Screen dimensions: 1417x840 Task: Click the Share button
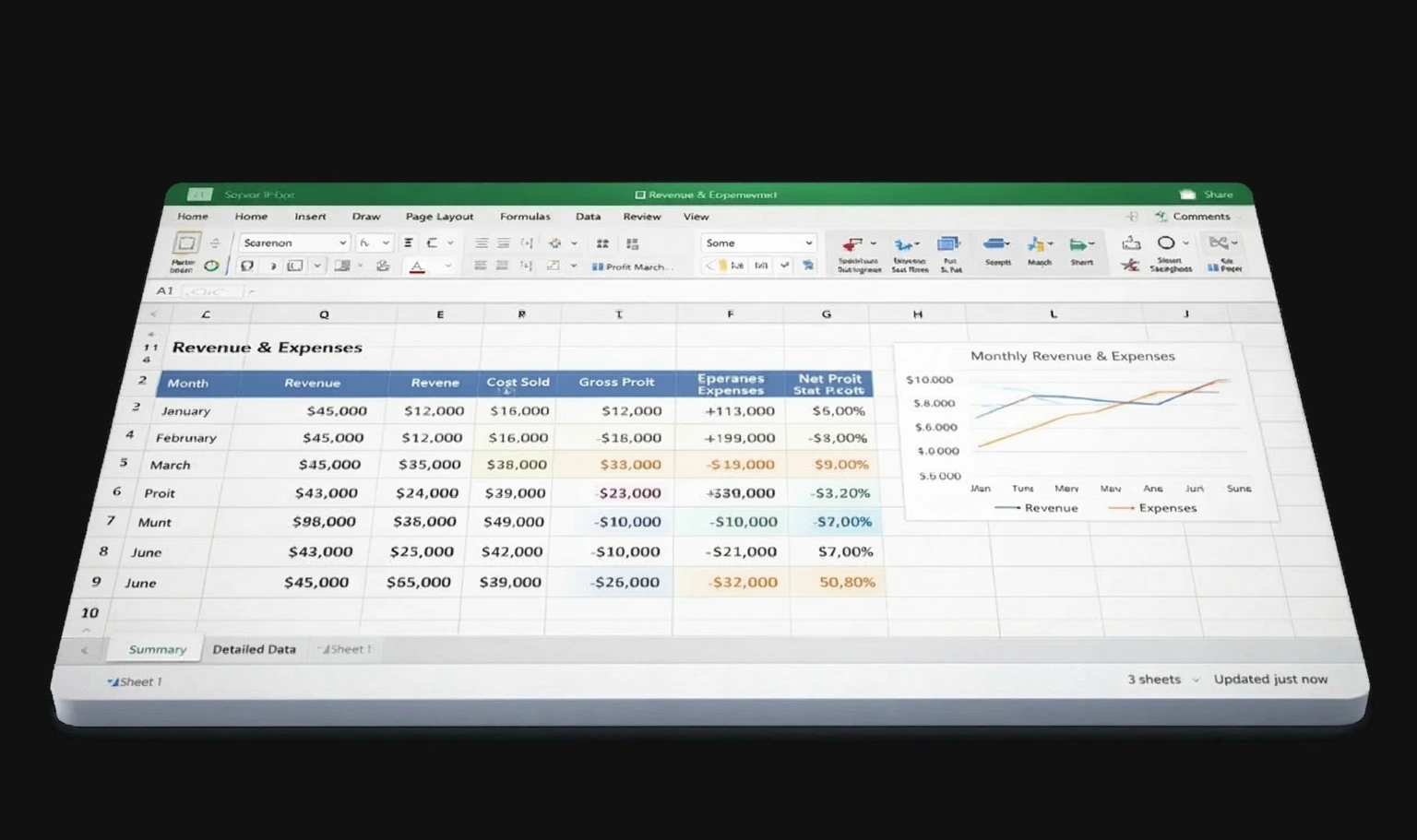click(1208, 195)
